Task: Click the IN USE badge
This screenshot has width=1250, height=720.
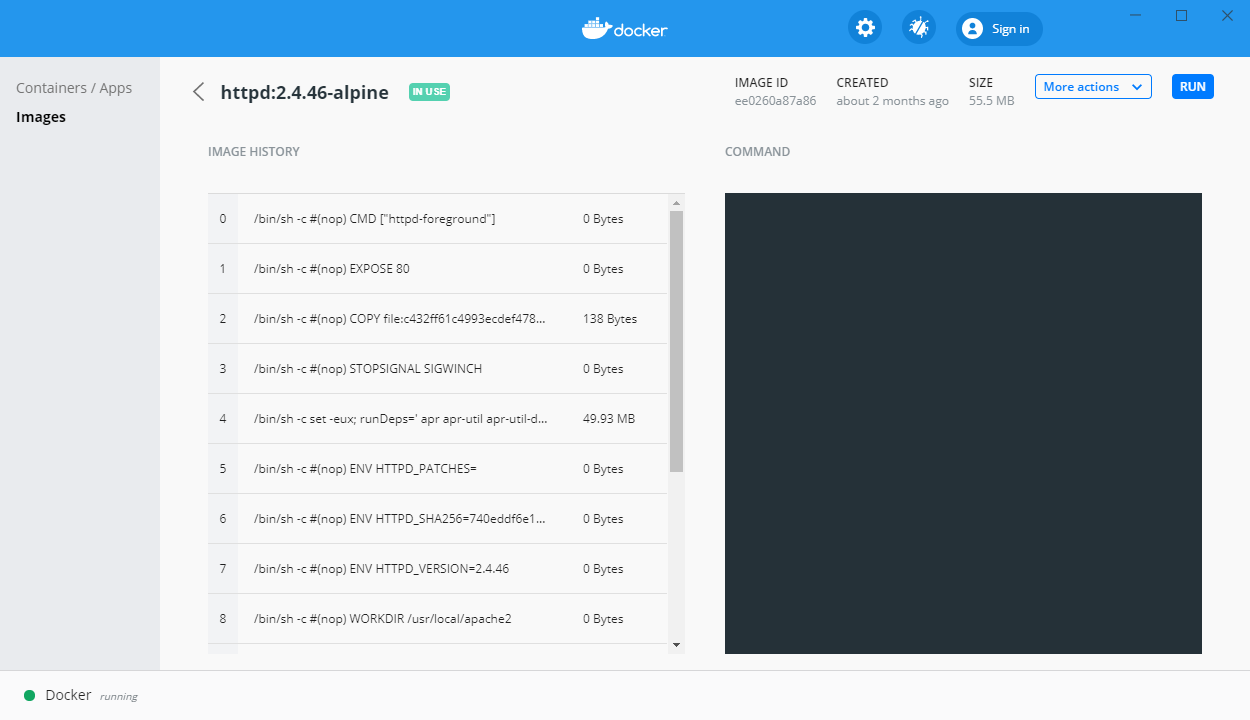Action: click(x=429, y=92)
